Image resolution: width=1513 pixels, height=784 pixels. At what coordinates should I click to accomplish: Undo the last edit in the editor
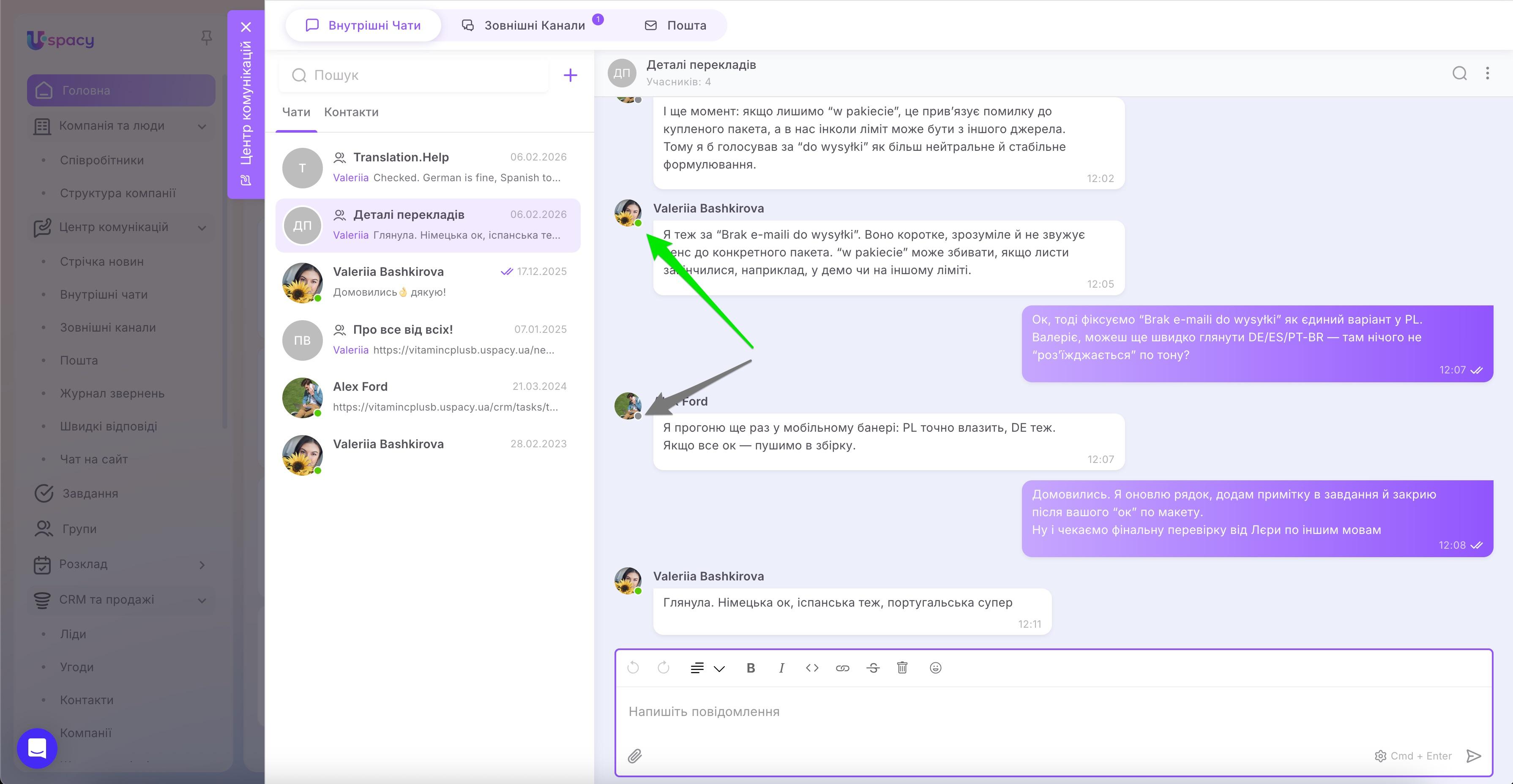tap(633, 668)
